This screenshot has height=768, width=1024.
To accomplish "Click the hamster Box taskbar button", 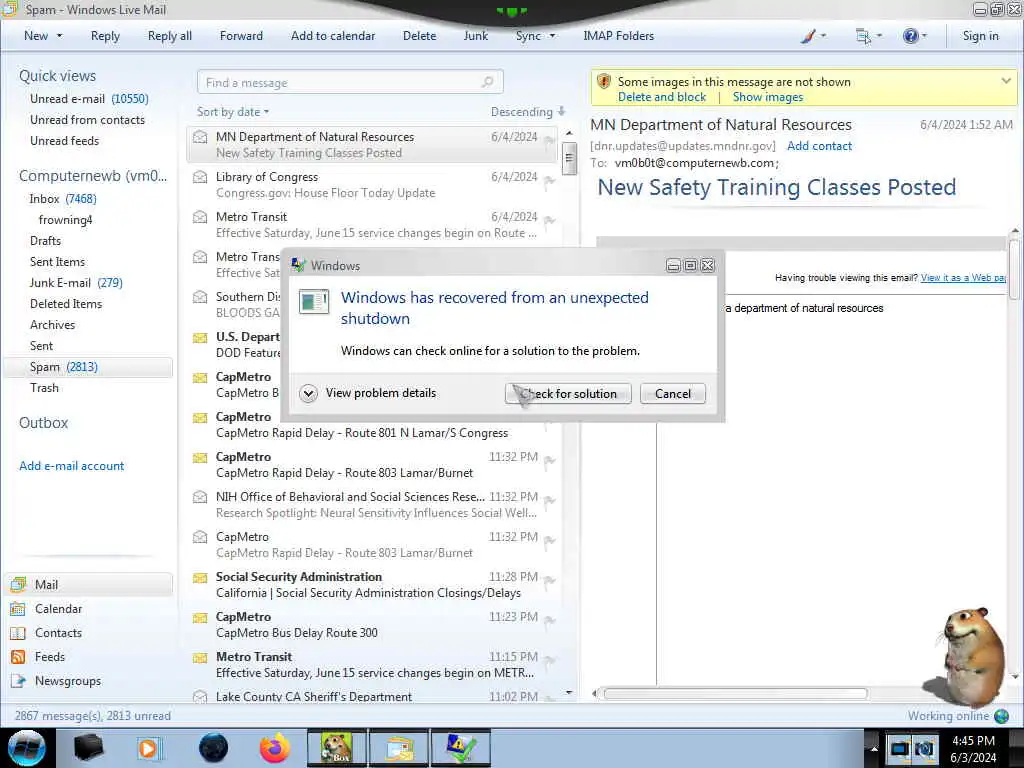I will [x=336, y=748].
